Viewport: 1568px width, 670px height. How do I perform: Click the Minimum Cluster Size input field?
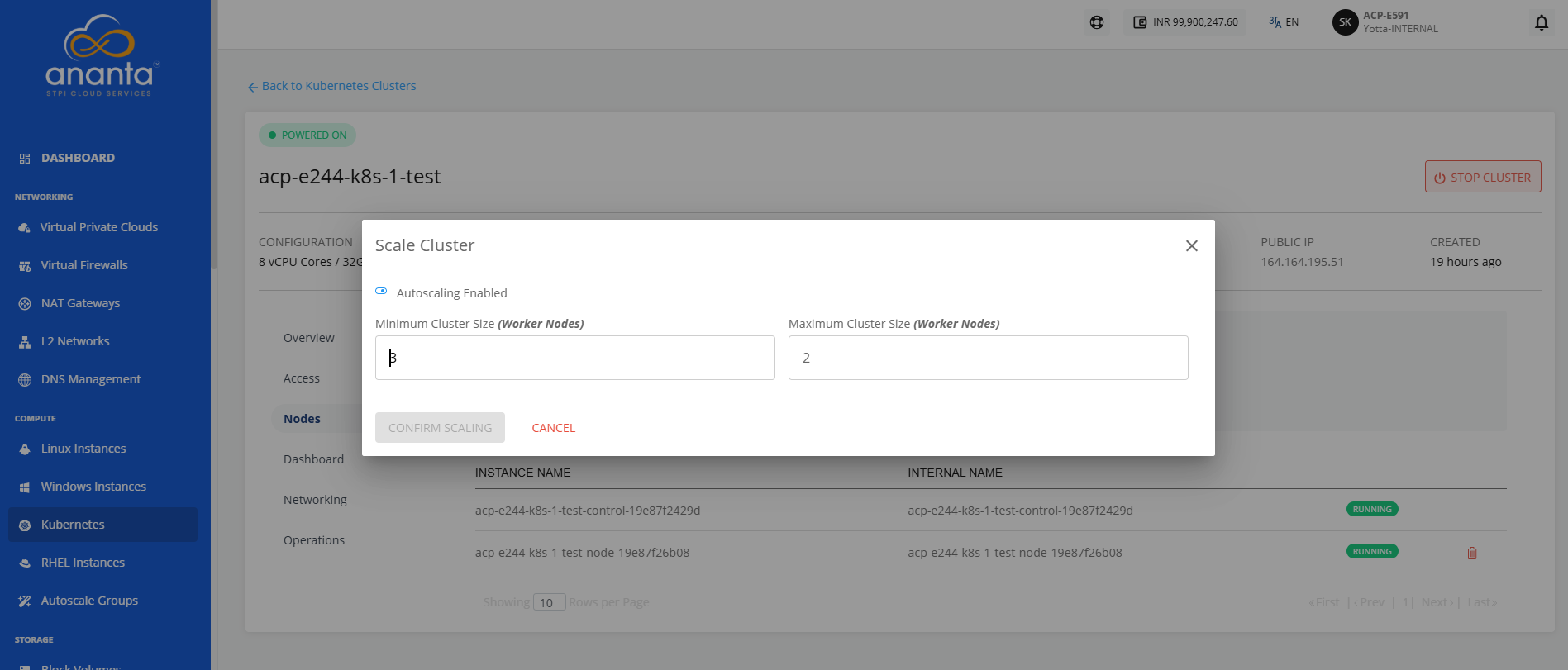point(575,358)
